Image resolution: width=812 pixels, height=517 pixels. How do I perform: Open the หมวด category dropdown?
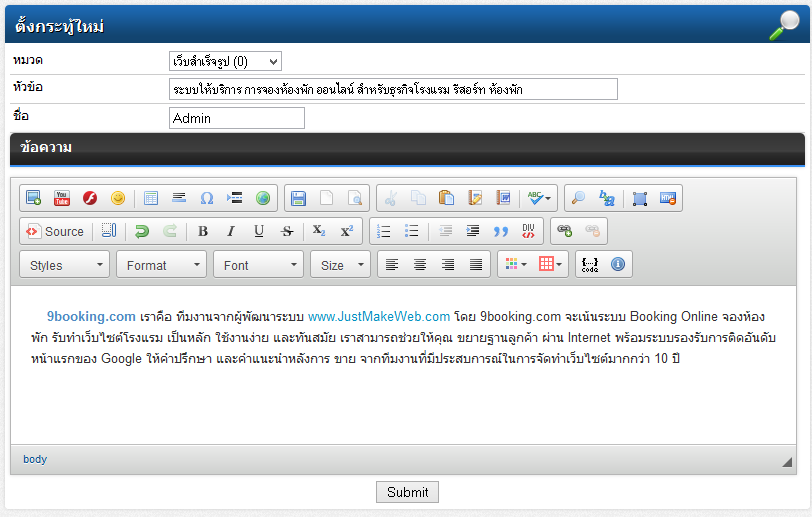click(225, 62)
